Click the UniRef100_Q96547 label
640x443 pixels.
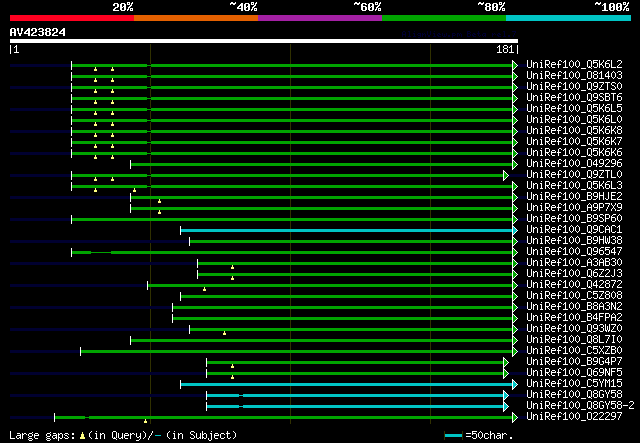[x=574, y=252]
